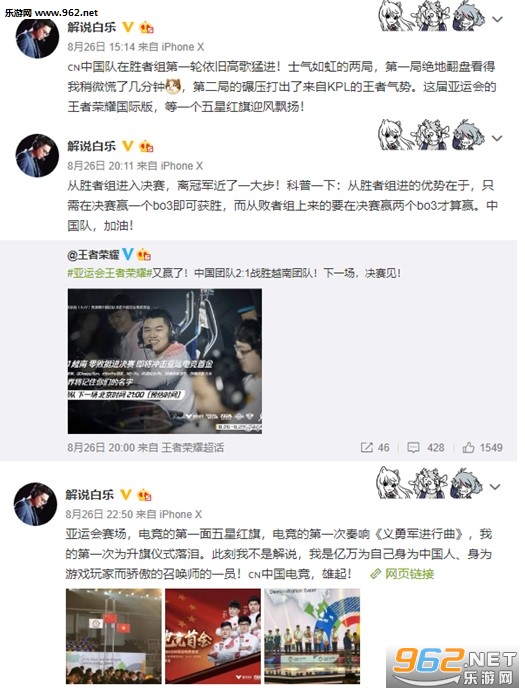
Task: Open the reposted video thumbnail image
Action: coord(165,361)
